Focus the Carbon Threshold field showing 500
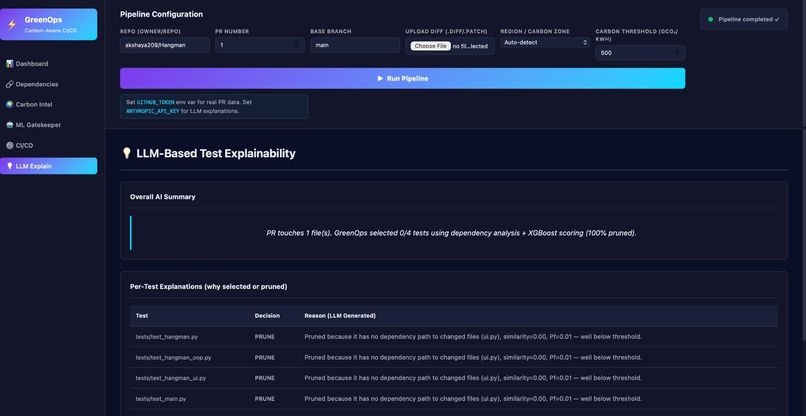The height and width of the screenshot is (416, 806). point(640,52)
